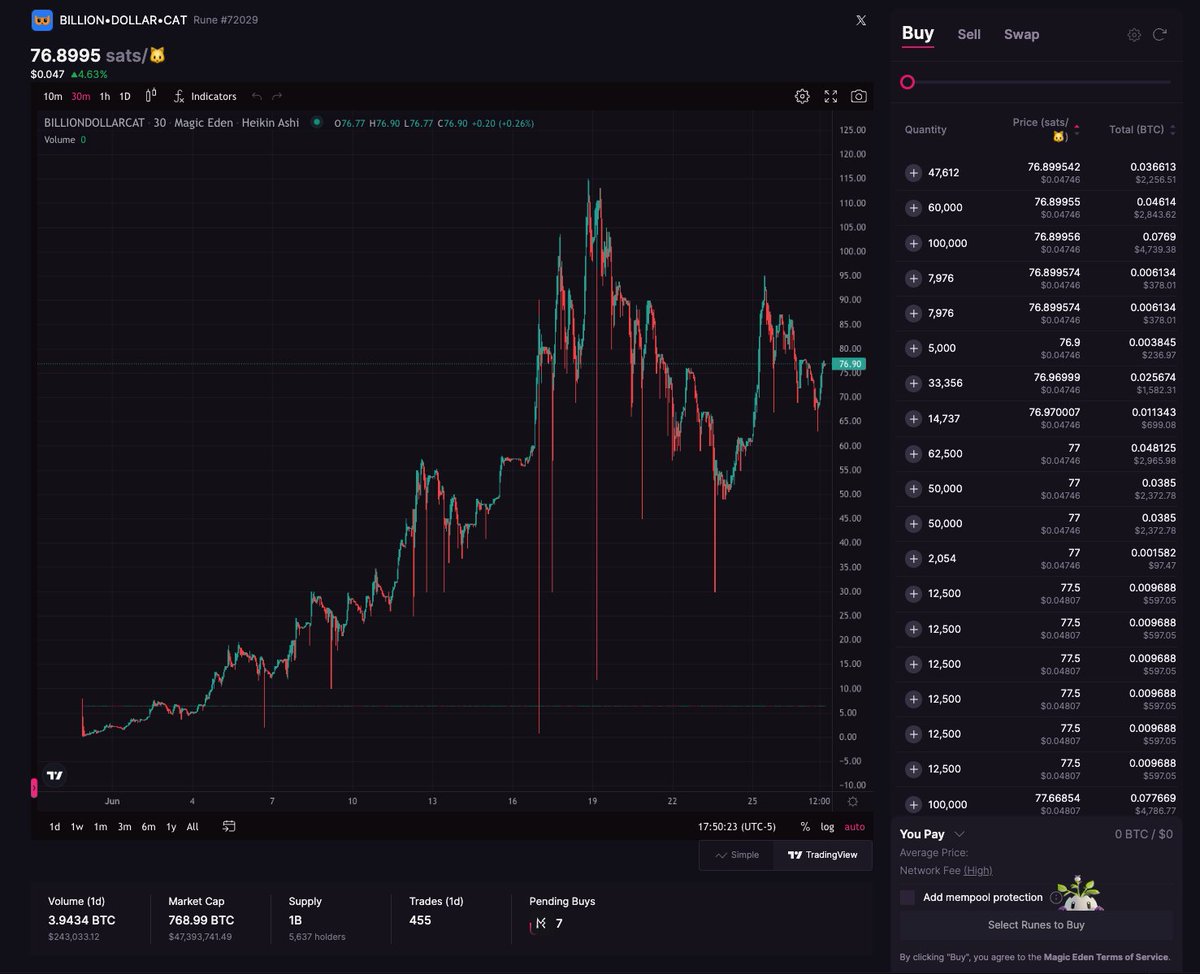Add the 62,500 quantity listing
Screen dimensions: 1200x974
(x=913, y=453)
